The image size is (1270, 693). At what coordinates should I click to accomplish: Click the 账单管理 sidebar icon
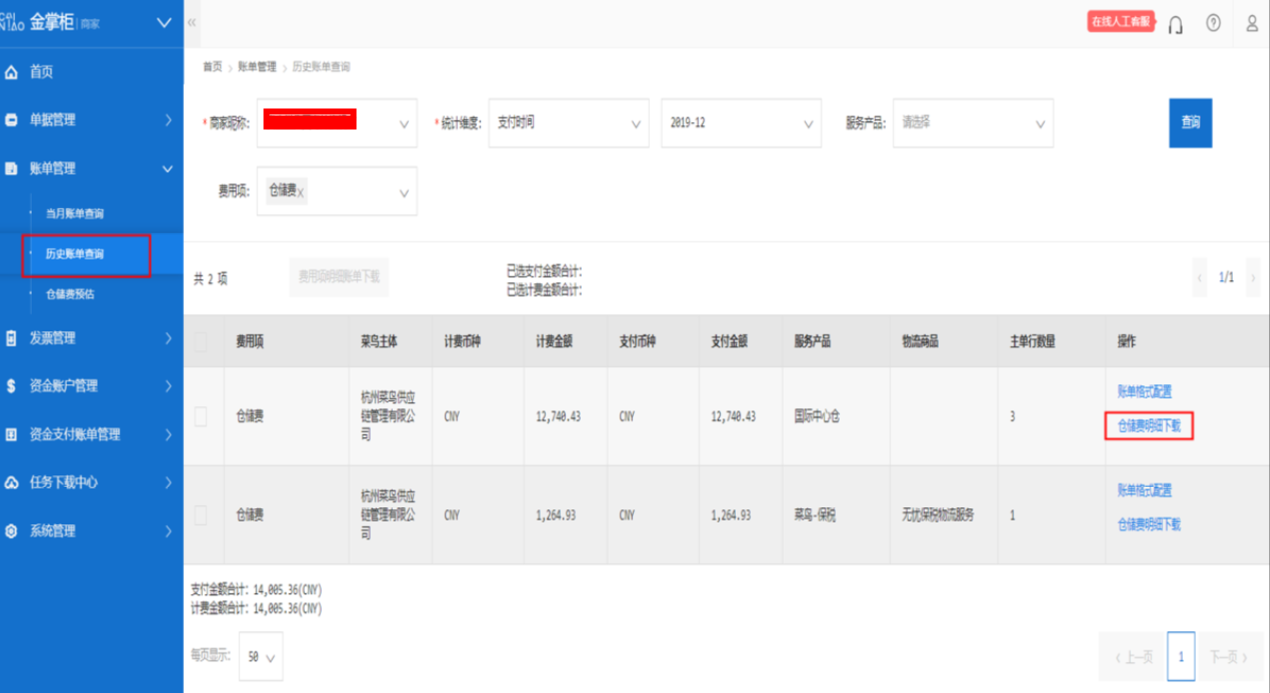click(12, 169)
